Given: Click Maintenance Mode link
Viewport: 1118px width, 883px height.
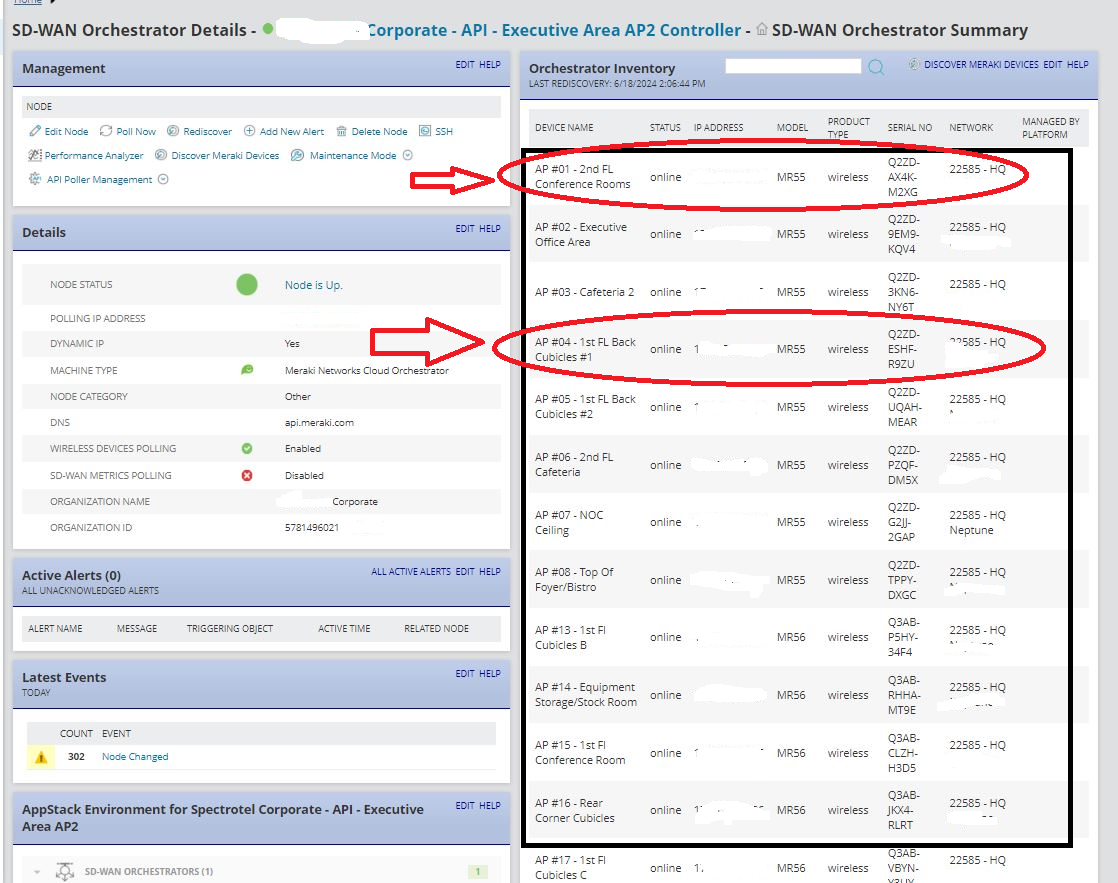Looking at the screenshot, I should (x=353, y=155).
